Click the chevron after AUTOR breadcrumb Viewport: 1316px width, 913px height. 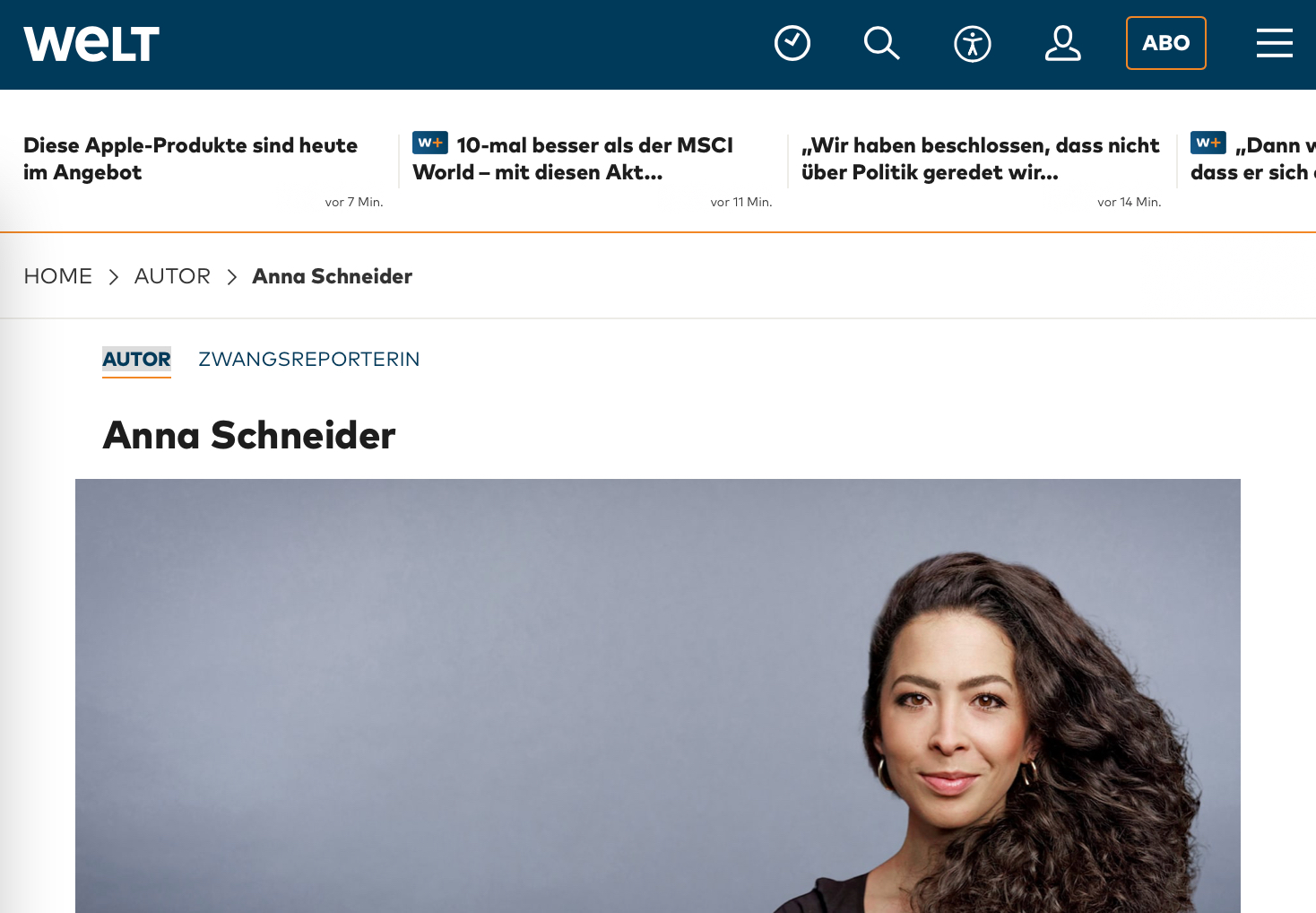232,277
